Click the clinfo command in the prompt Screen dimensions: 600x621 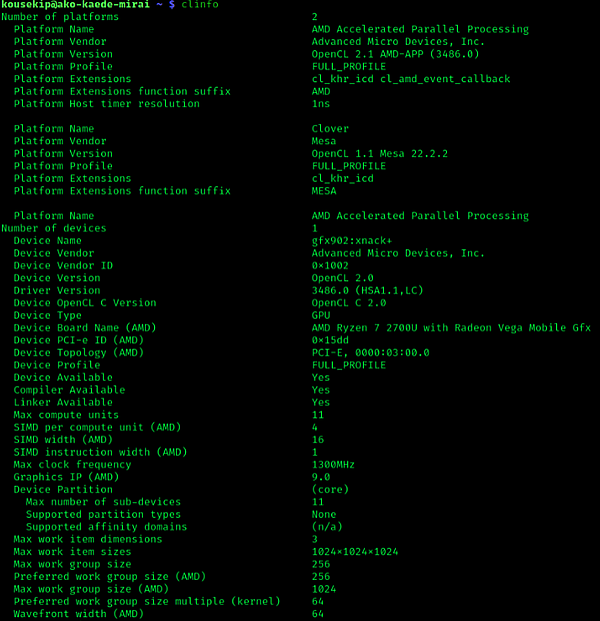pyautogui.click(x=200, y=5)
